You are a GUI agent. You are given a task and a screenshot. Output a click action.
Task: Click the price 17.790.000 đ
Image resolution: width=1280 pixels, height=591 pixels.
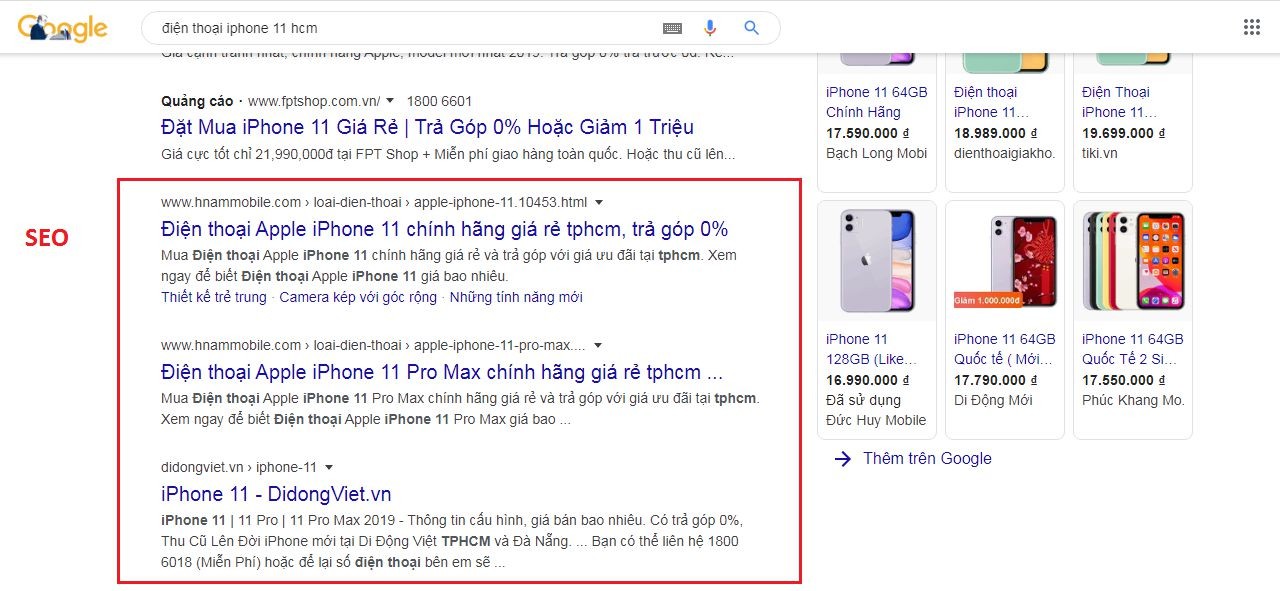tap(996, 380)
